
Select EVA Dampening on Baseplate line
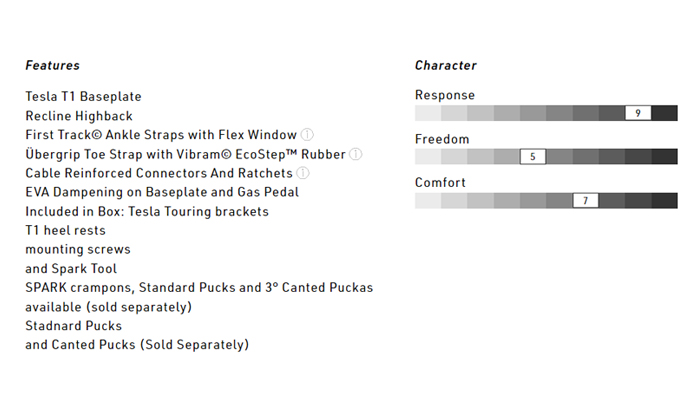[162, 192]
